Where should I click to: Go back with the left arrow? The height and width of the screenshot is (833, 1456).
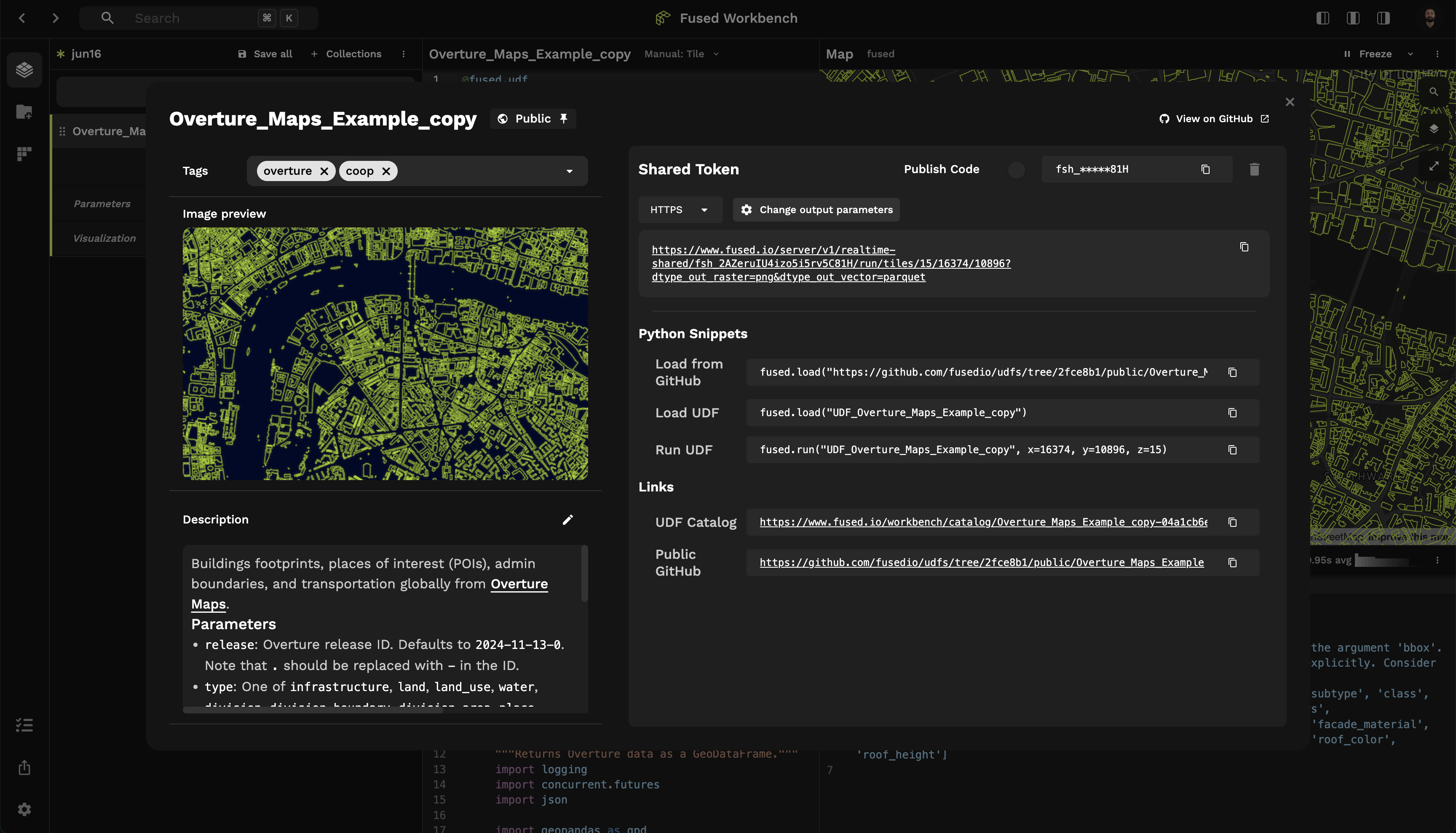point(22,18)
